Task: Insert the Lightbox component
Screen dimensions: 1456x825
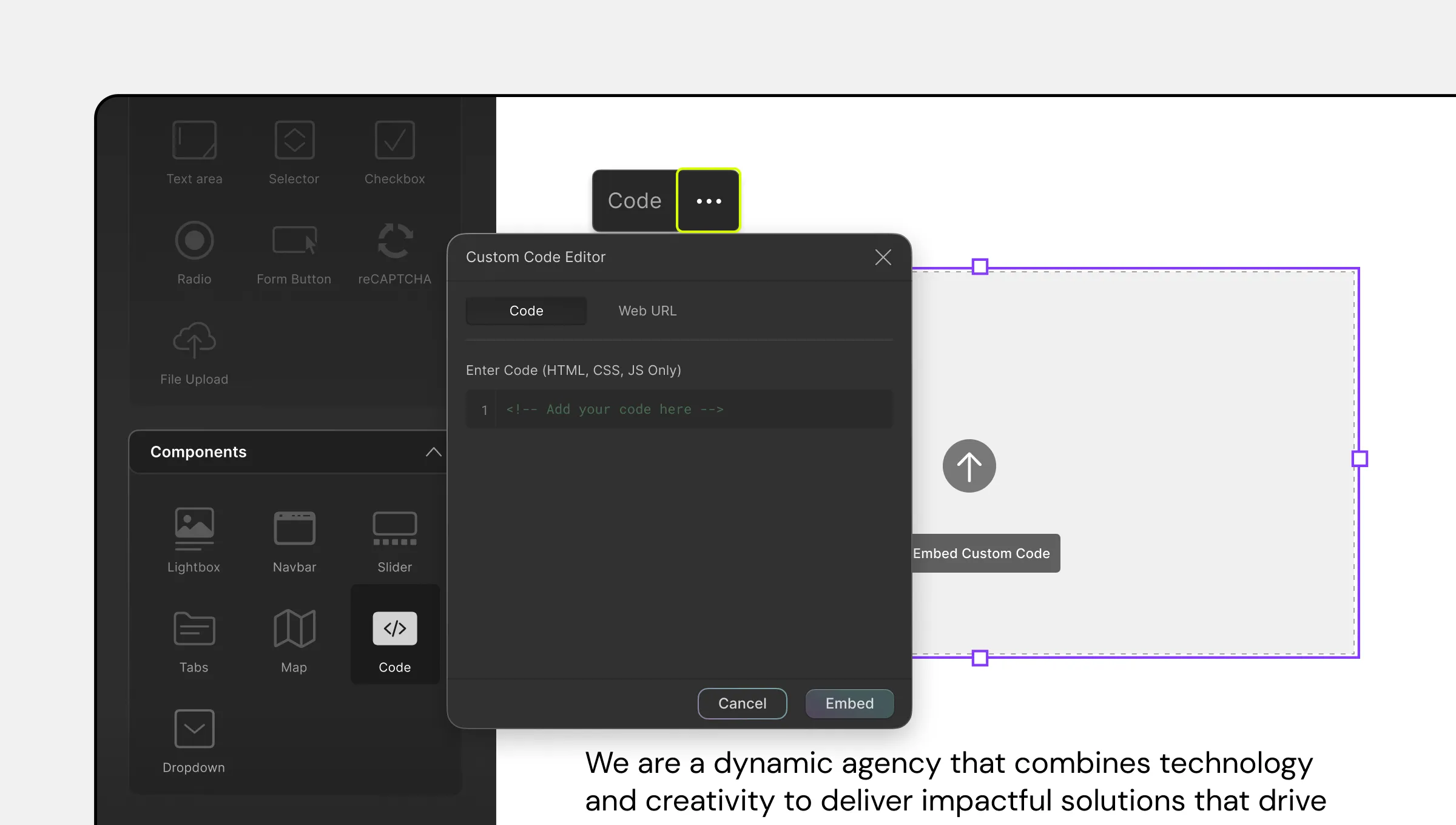Action: (x=194, y=540)
